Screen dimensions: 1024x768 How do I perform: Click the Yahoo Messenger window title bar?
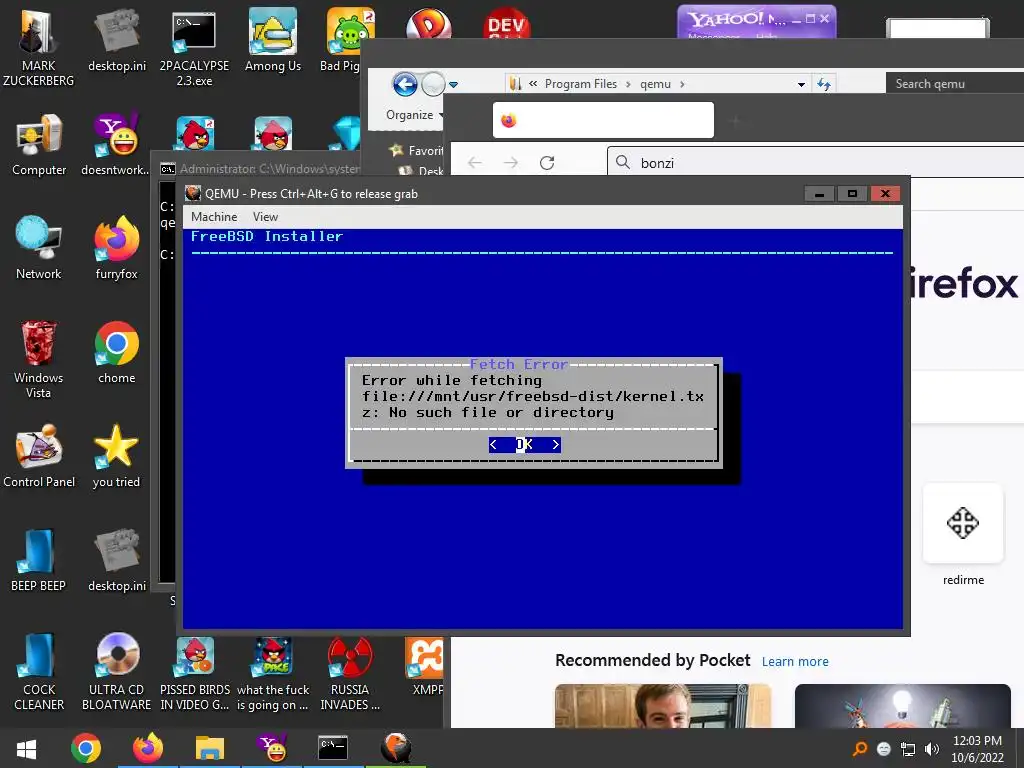click(756, 20)
